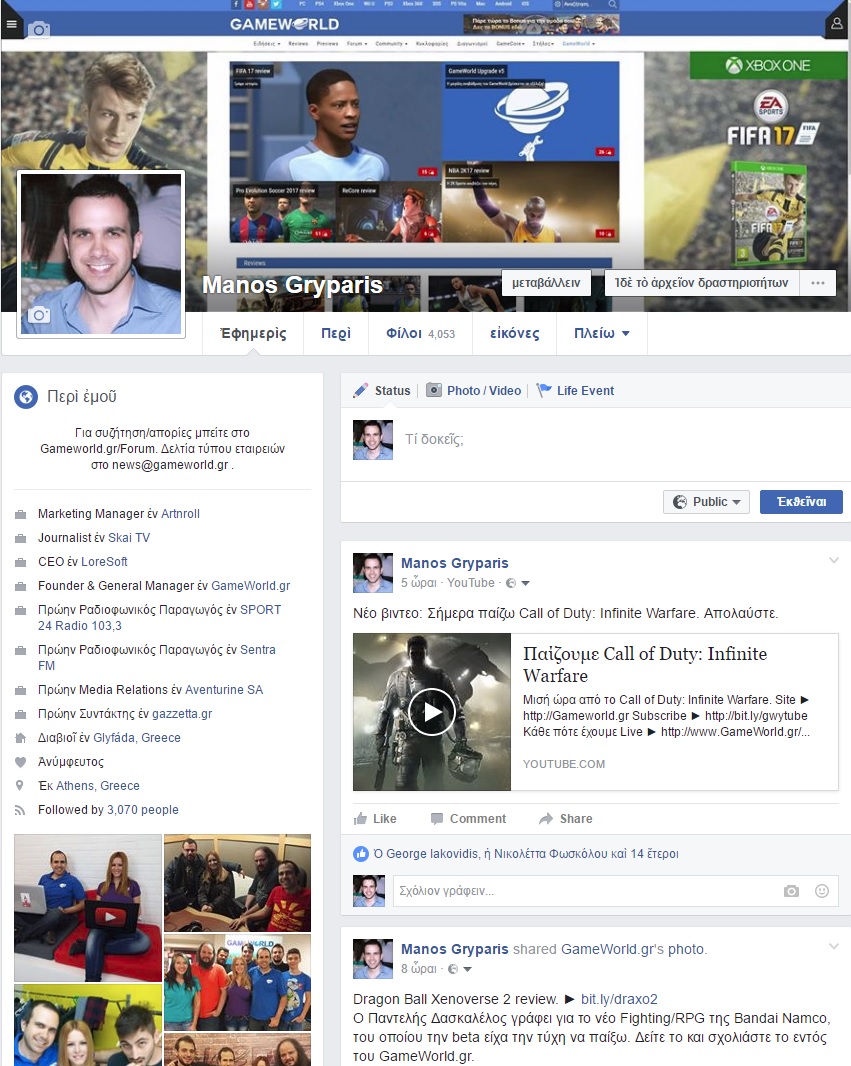
Task: Play the Call of Duty video
Action: tap(432, 712)
